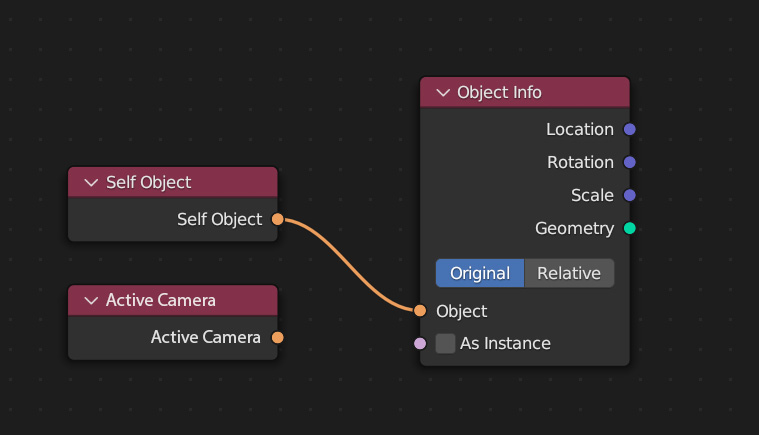The width and height of the screenshot is (759, 435).
Task: Select the Active Camera node header
Action: tap(173, 300)
